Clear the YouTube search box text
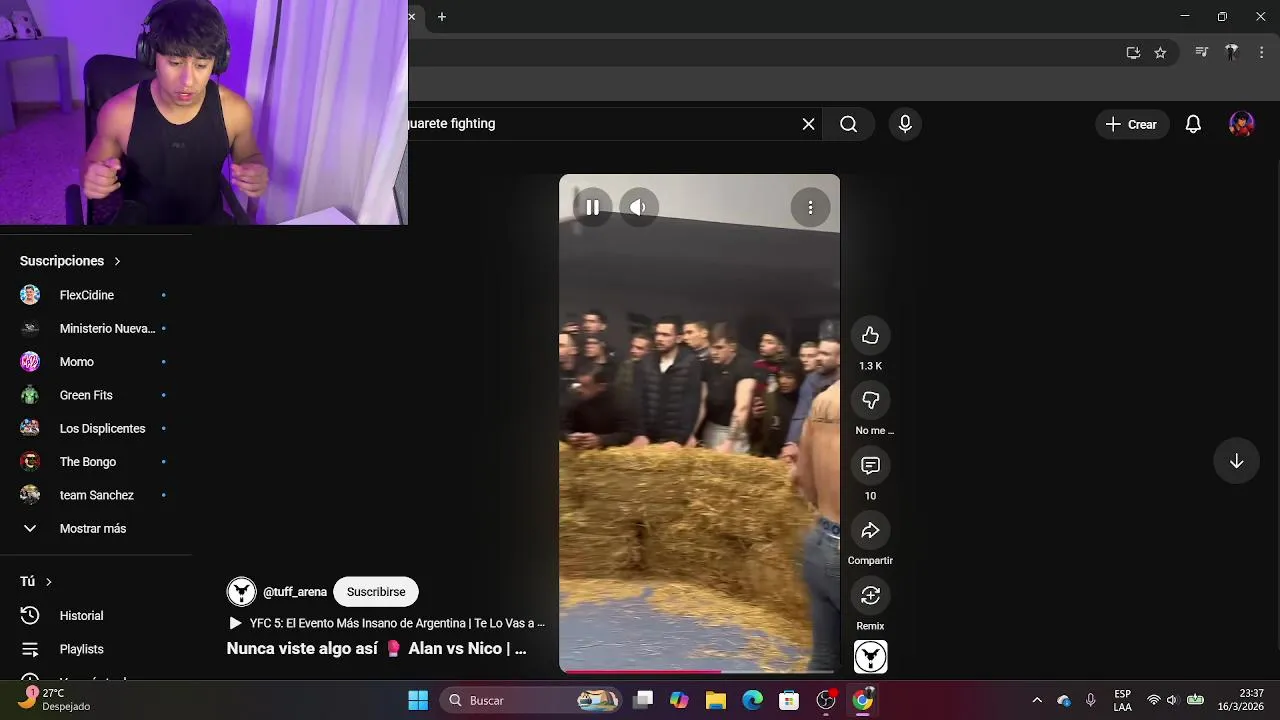Viewport: 1280px width, 720px height. click(x=808, y=124)
